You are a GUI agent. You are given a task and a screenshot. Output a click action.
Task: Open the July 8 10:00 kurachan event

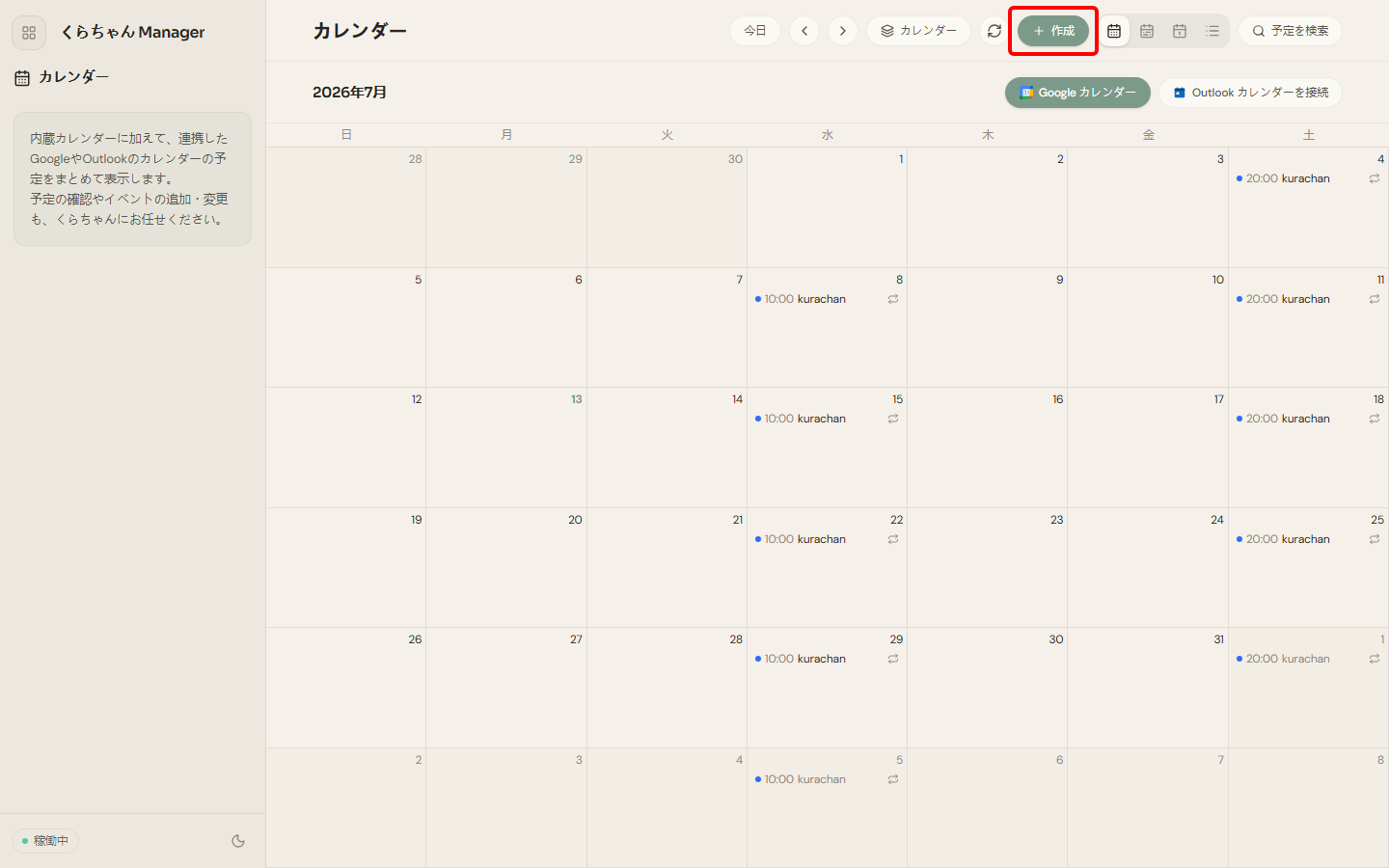tap(827, 299)
